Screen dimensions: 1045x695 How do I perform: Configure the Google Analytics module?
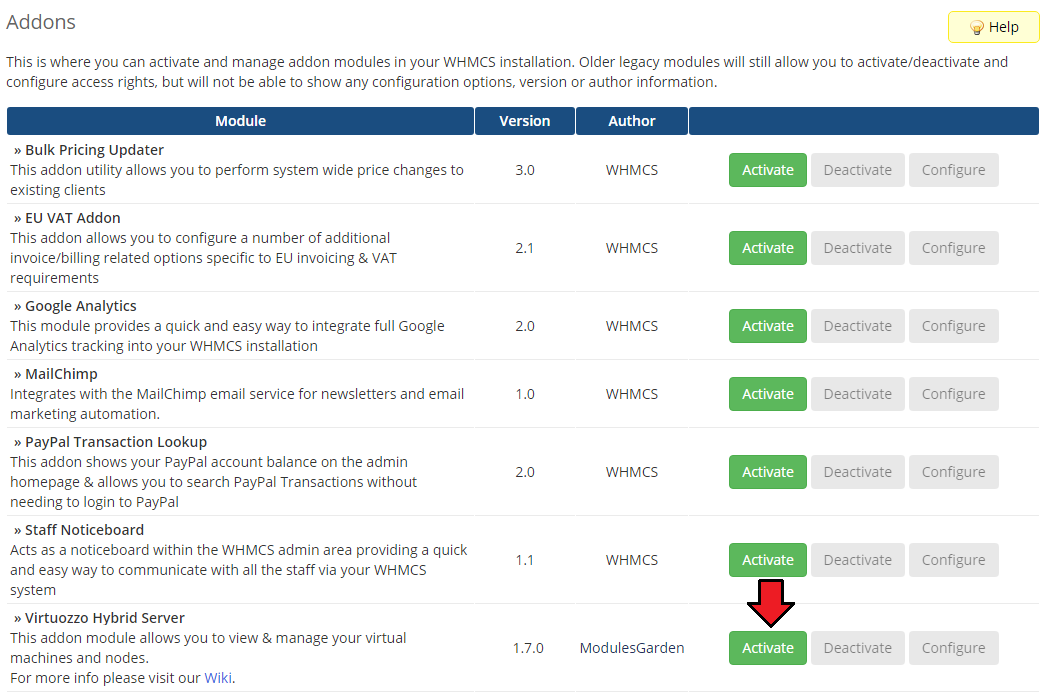953,326
